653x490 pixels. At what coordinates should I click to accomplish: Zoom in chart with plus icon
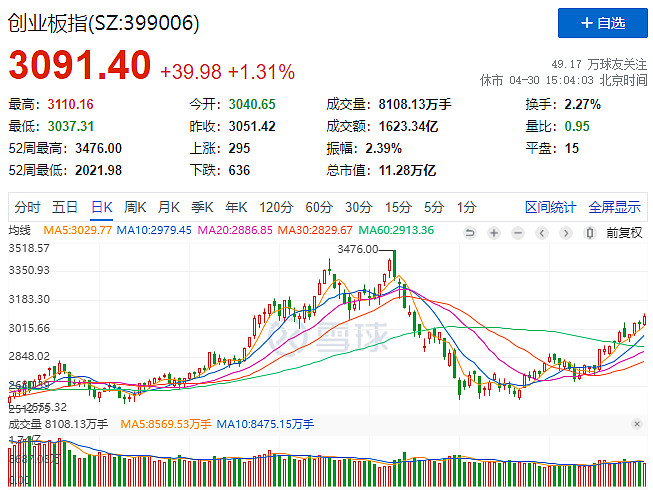(494, 233)
